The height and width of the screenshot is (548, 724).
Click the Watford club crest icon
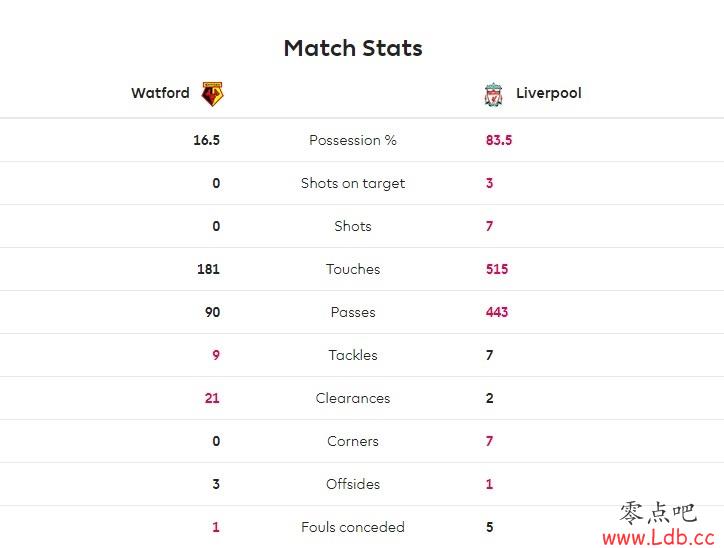click(212, 94)
